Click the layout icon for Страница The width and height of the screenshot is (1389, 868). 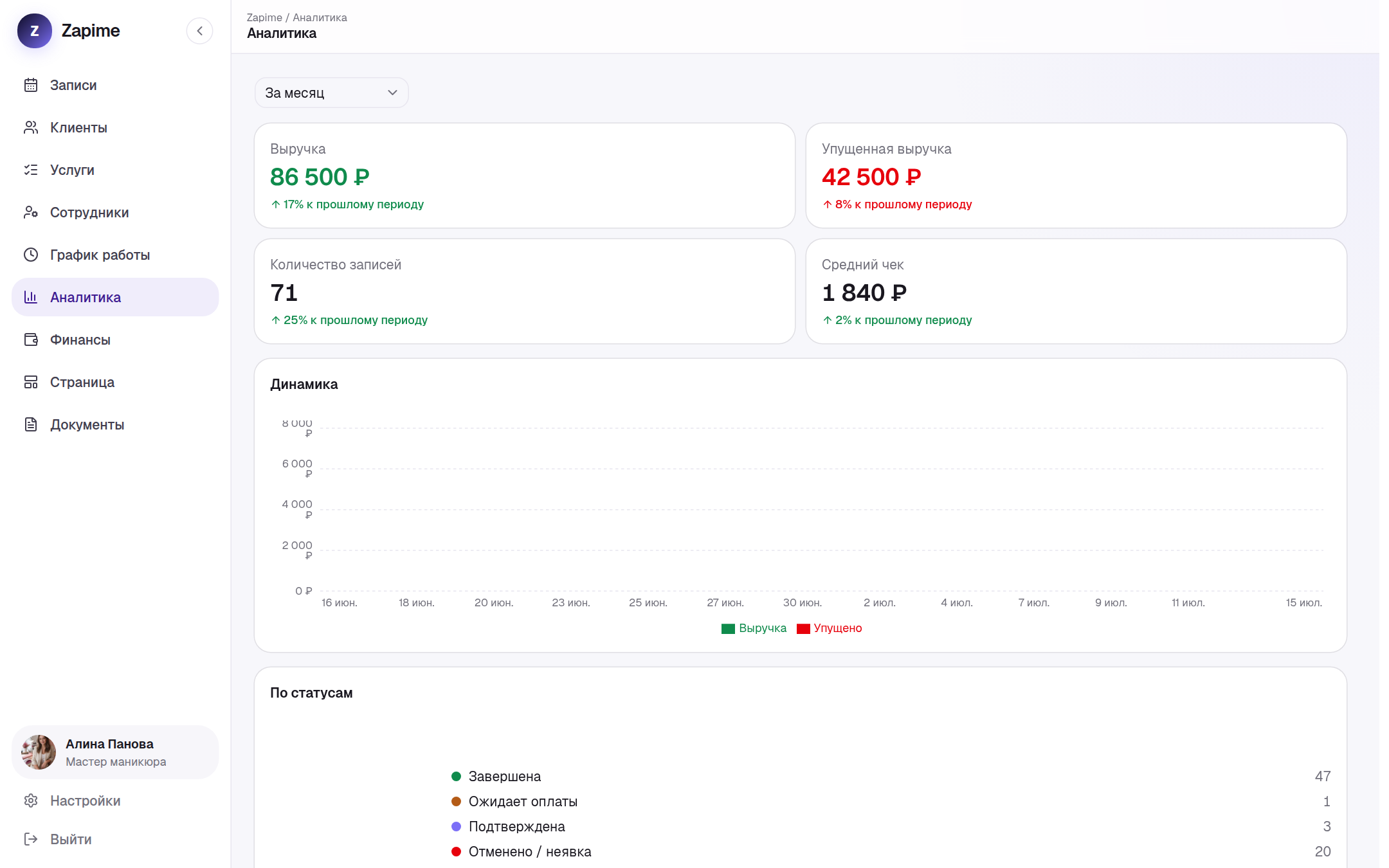click(31, 382)
